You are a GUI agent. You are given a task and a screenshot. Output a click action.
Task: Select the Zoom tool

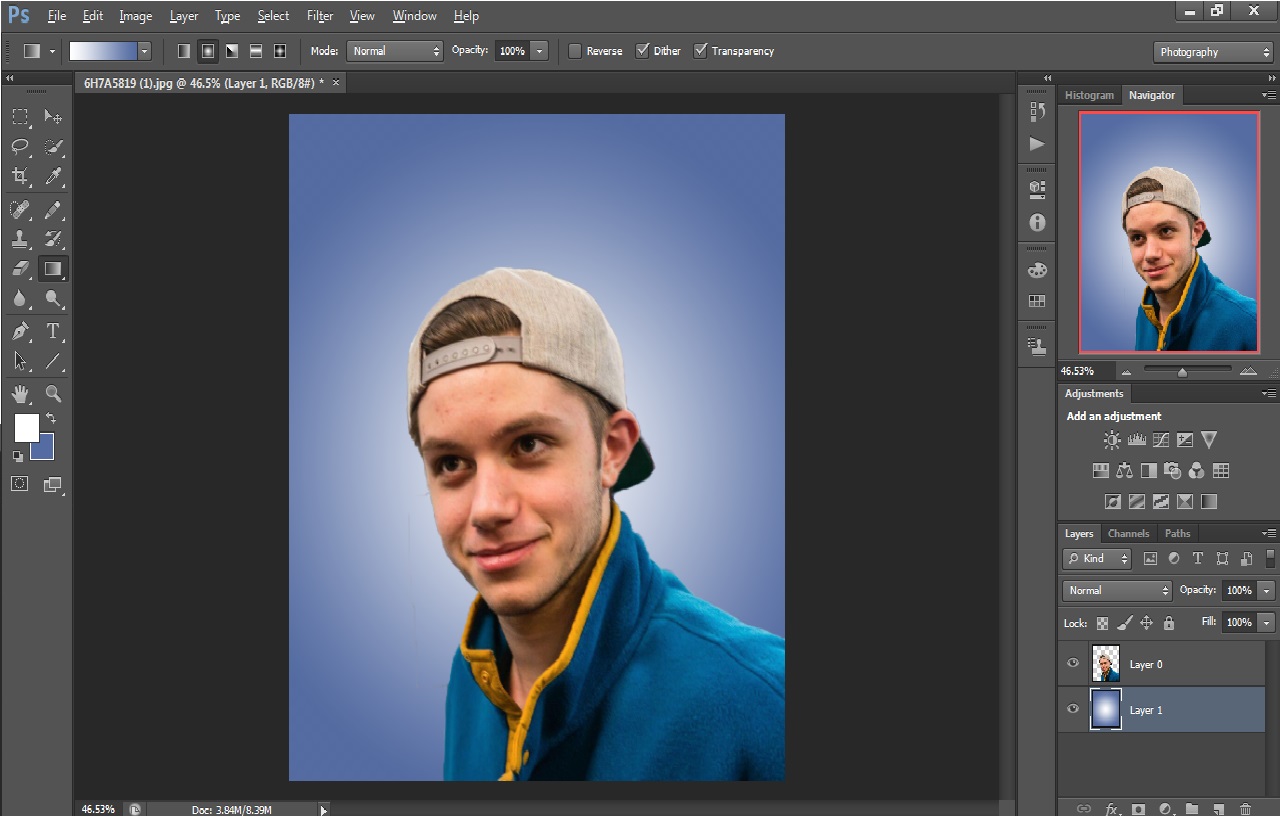[54, 394]
